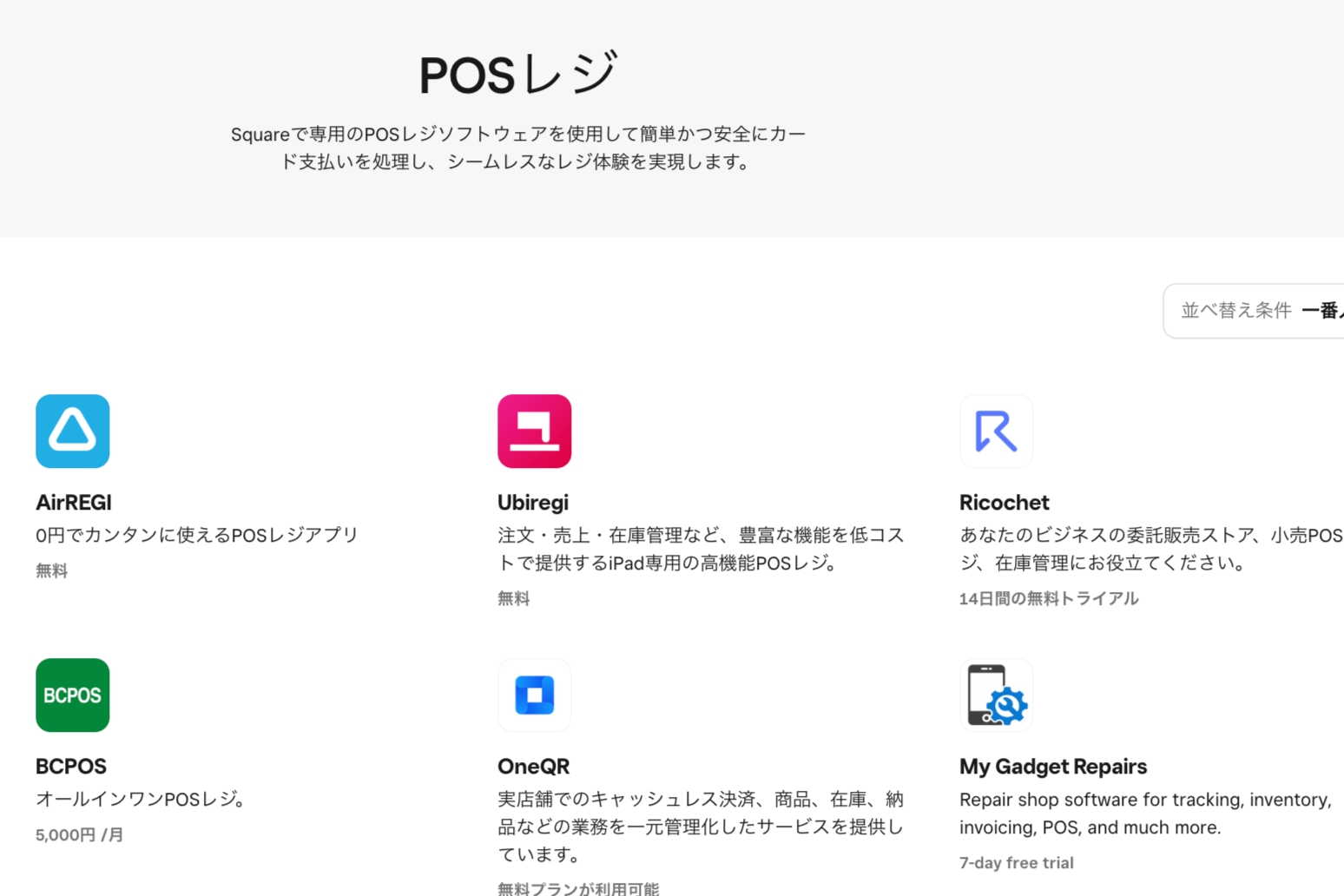Click the 無料 price under AirREGI
The height and width of the screenshot is (896, 1344).
51,570
